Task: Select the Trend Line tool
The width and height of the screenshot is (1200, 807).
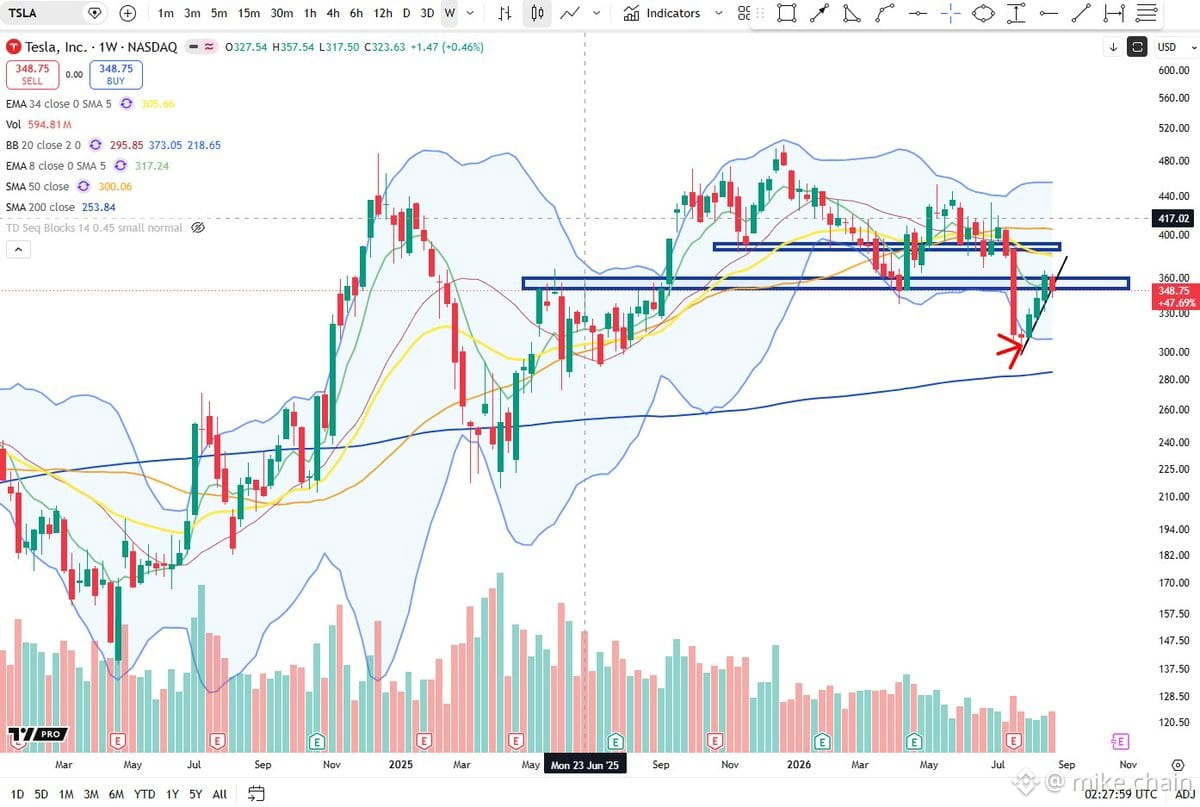Action: click(1081, 13)
